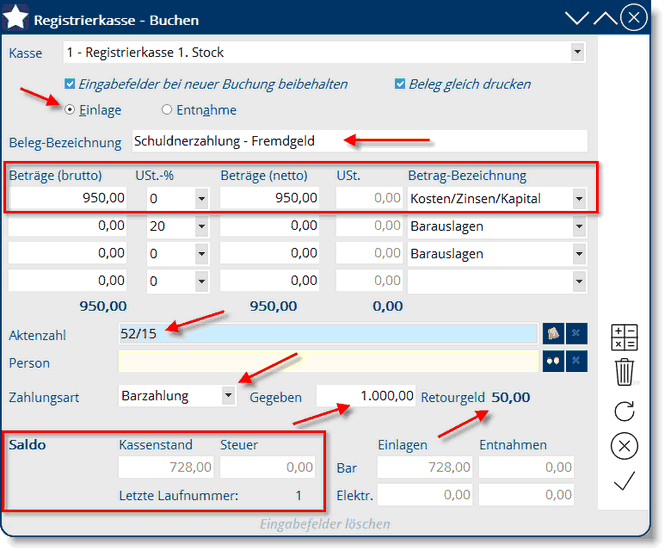The width and height of the screenshot is (665, 551).
Task: Click Elektr. Einlagen field
Action: click(x=425, y=495)
